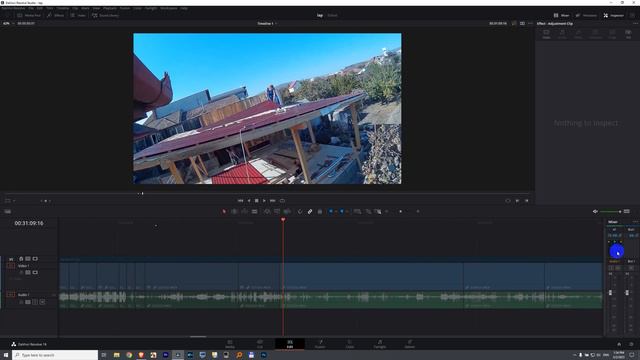Play the timeline forward
Image resolution: width=640 pixels, height=360 pixels.
[x=264, y=201]
